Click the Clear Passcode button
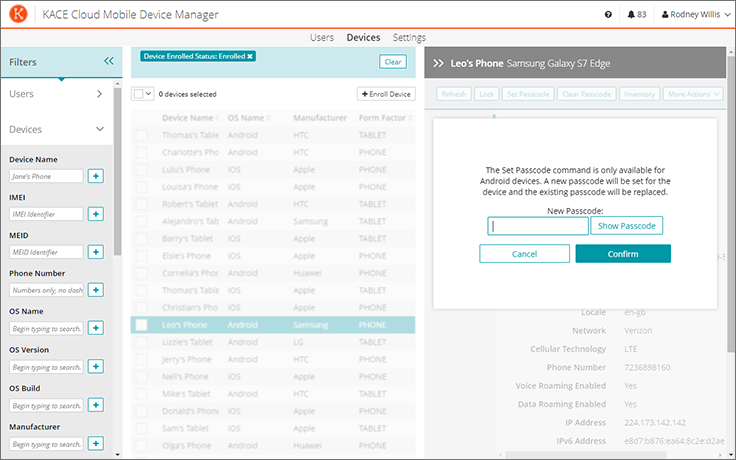 586,94
